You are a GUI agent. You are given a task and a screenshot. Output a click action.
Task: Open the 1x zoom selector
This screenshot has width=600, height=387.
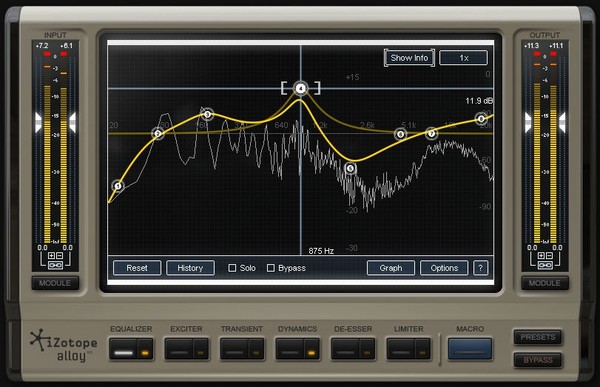463,58
